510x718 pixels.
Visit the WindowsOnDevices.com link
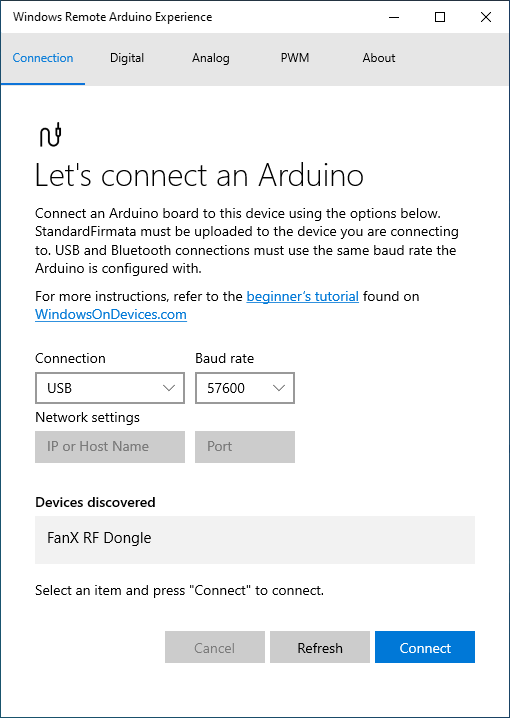coord(111,315)
